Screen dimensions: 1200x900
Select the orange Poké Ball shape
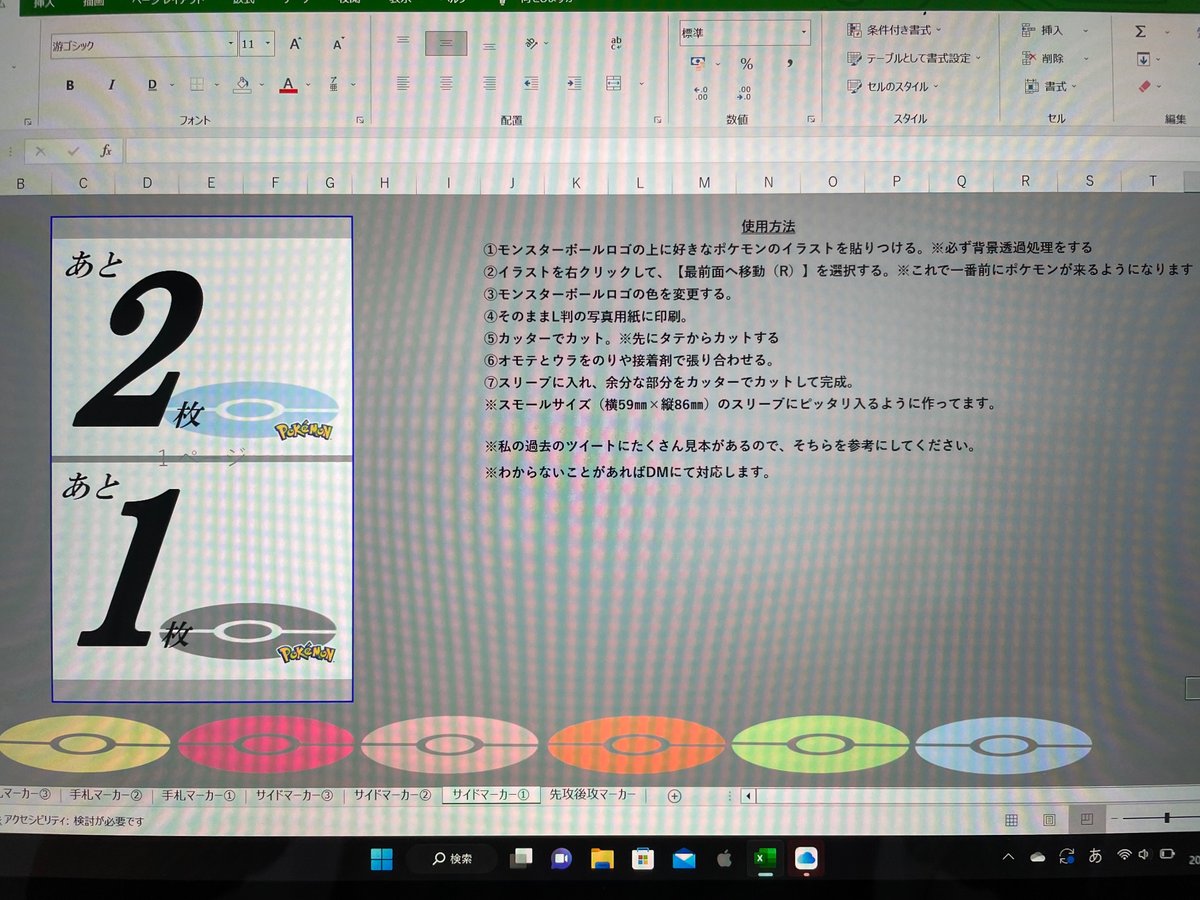635,744
